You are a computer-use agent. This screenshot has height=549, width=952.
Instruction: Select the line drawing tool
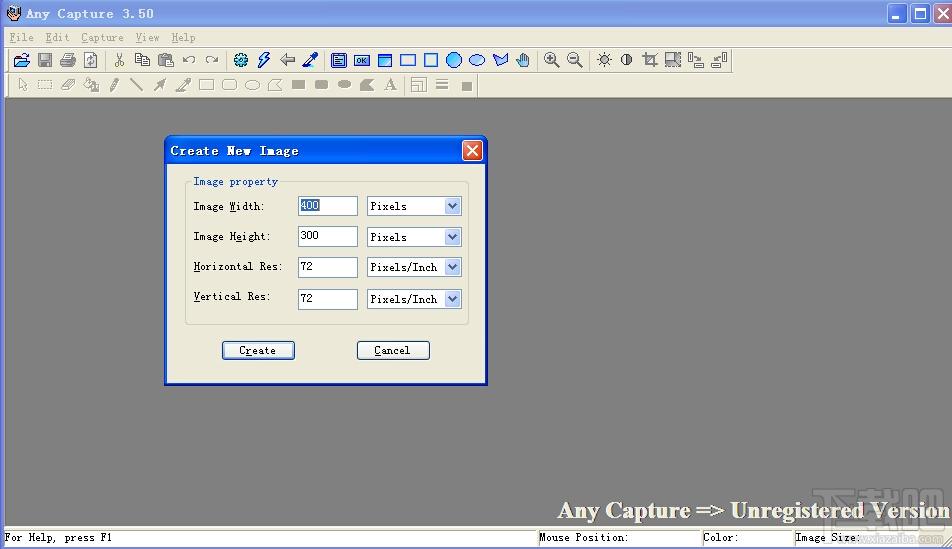137,85
